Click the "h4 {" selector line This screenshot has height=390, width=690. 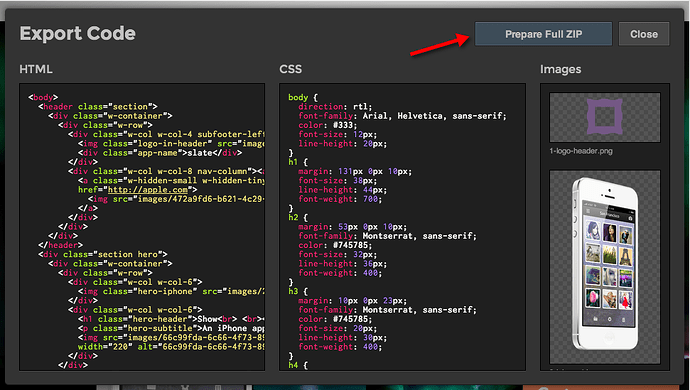tap(298, 365)
